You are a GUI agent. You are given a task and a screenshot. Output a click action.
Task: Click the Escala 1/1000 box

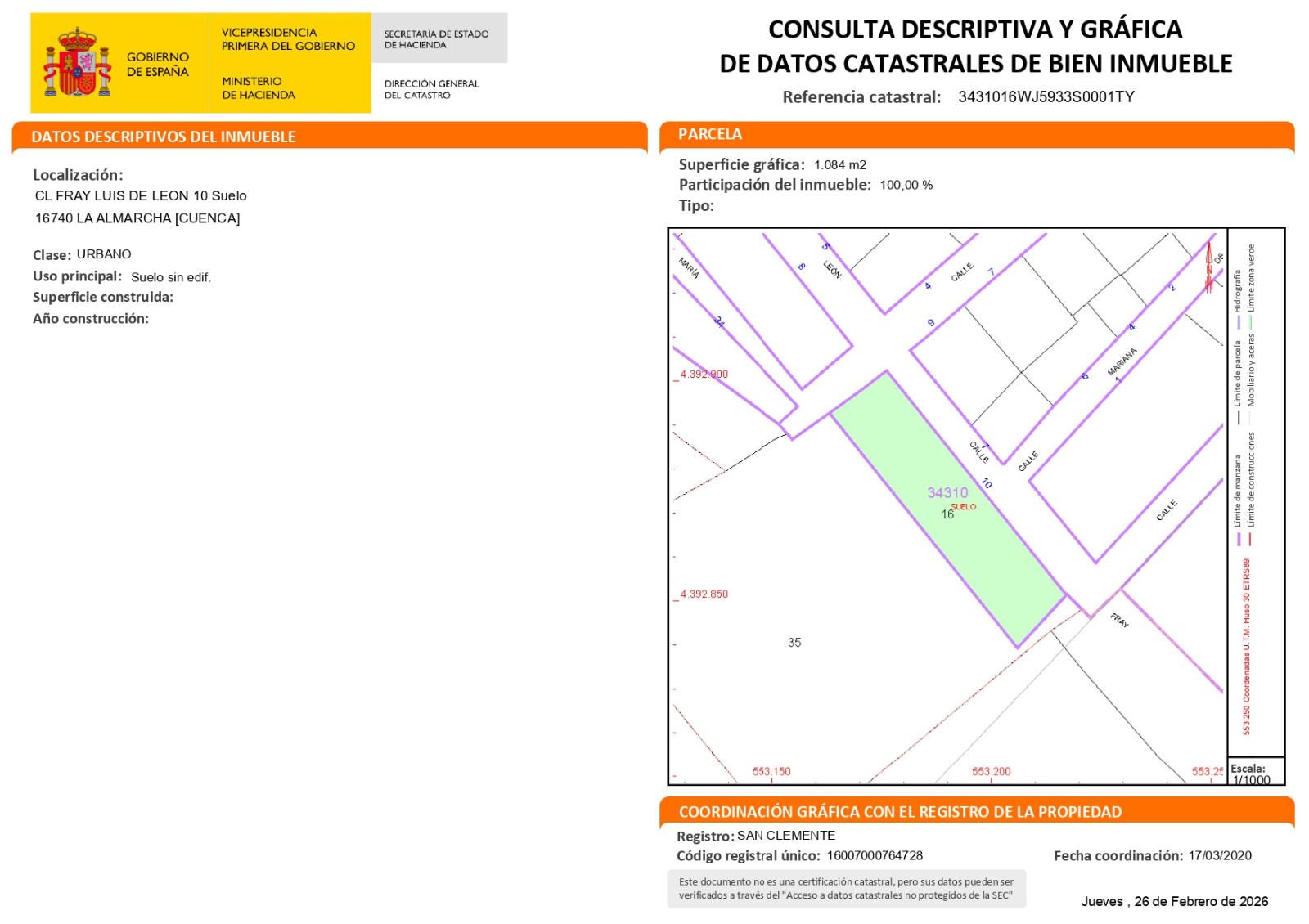[1255, 774]
